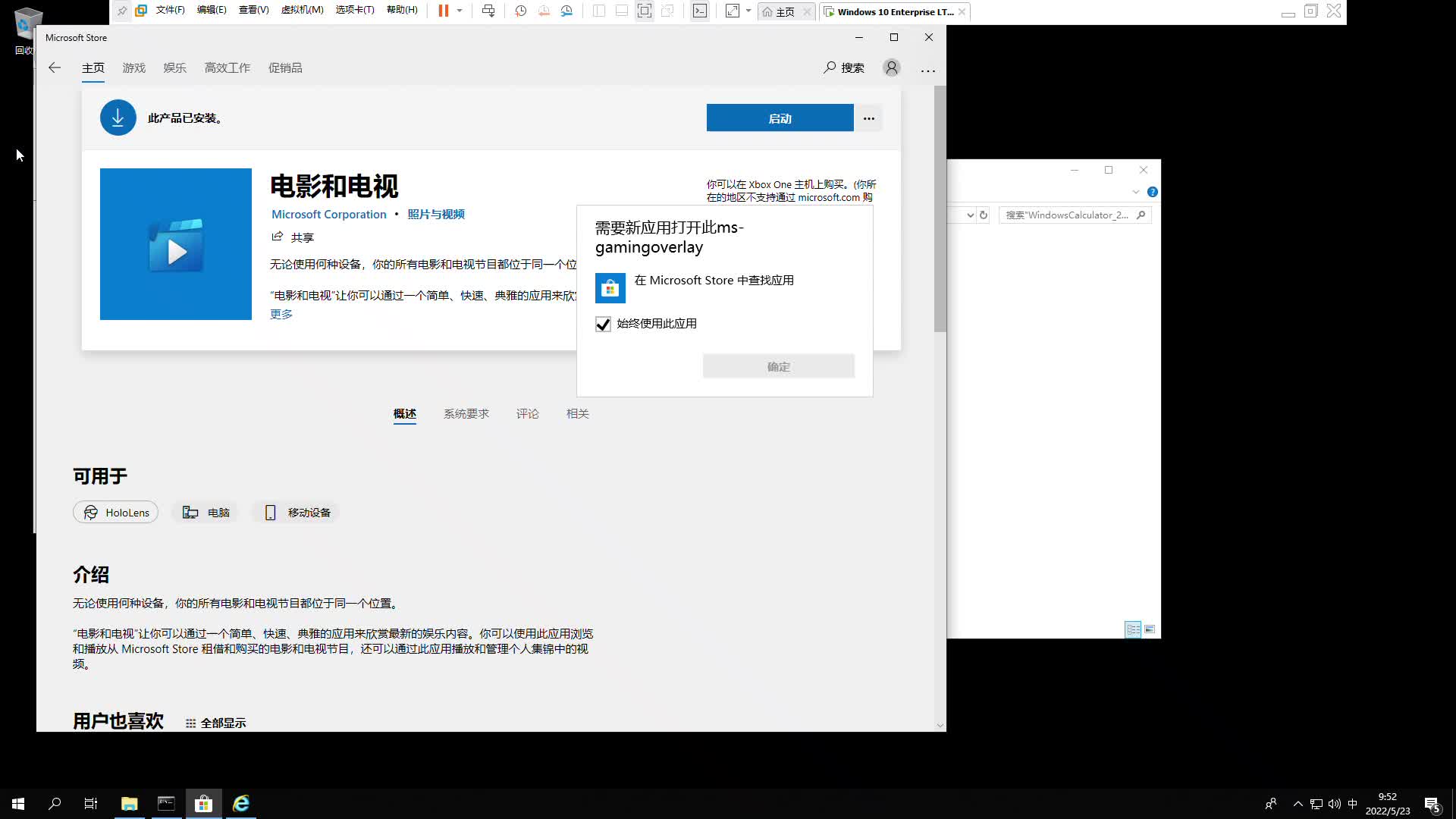Open the user account profile icon
Viewport: 1456px width, 819px height.
pos(892,67)
